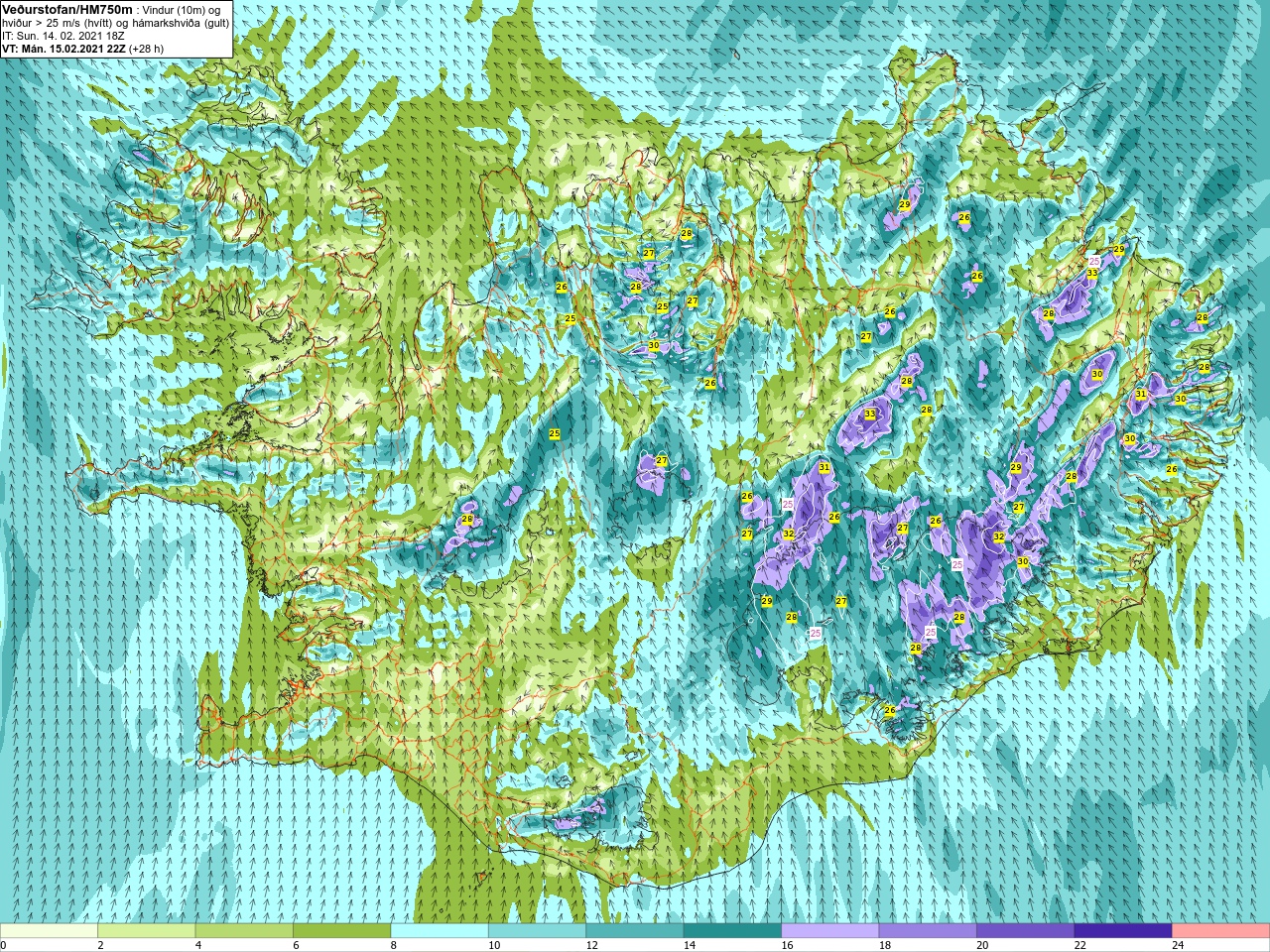The height and width of the screenshot is (952, 1270).
Task: Select the '4' tick label on the scale
Action: [x=198, y=945]
